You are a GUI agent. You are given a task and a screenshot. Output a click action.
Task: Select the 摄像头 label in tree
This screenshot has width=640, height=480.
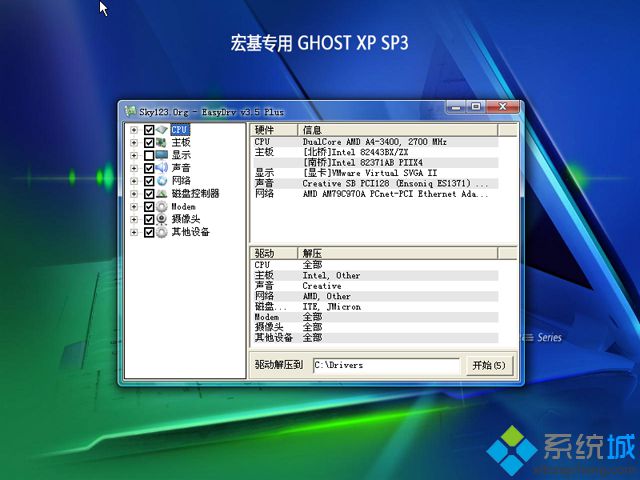186,219
